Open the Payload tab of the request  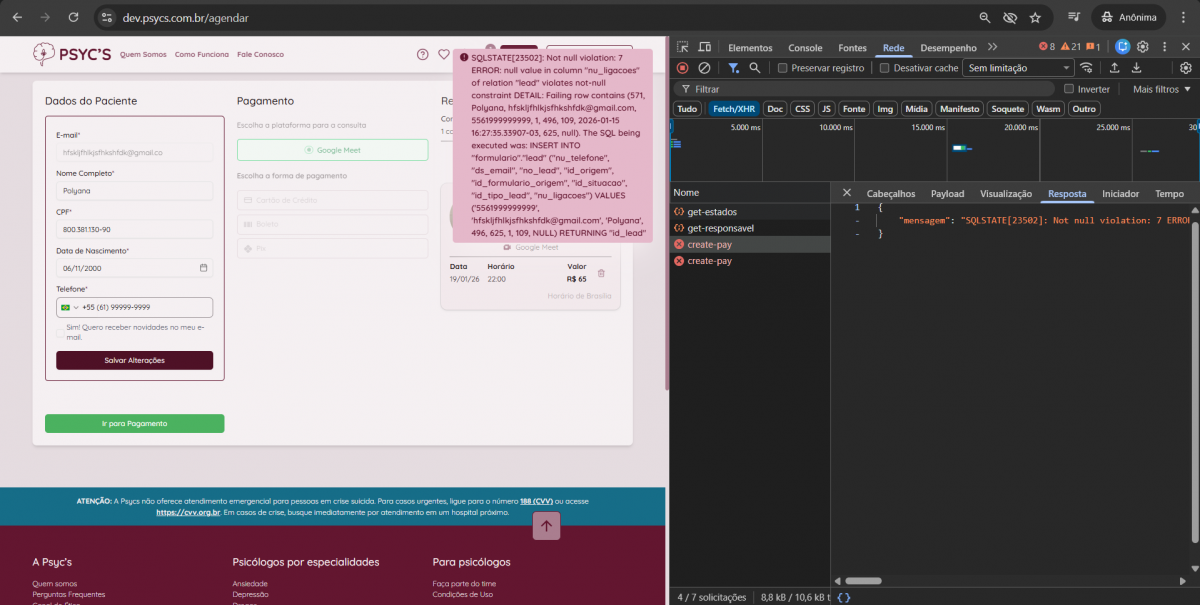tap(947, 194)
